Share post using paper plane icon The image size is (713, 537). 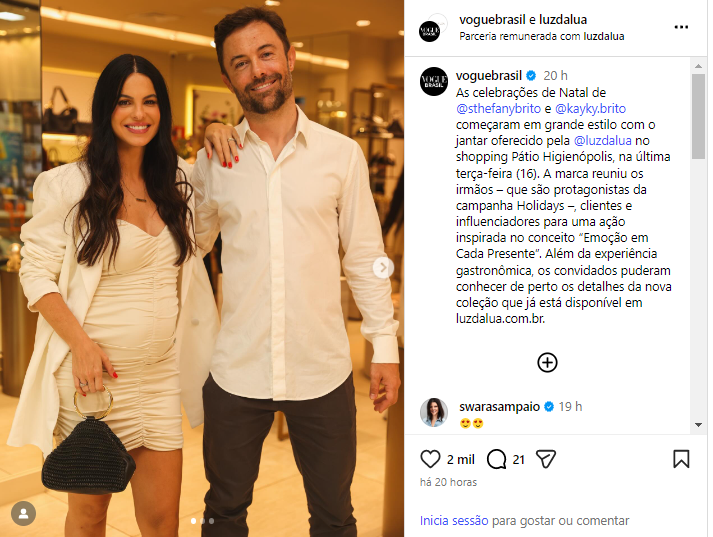coord(546,459)
